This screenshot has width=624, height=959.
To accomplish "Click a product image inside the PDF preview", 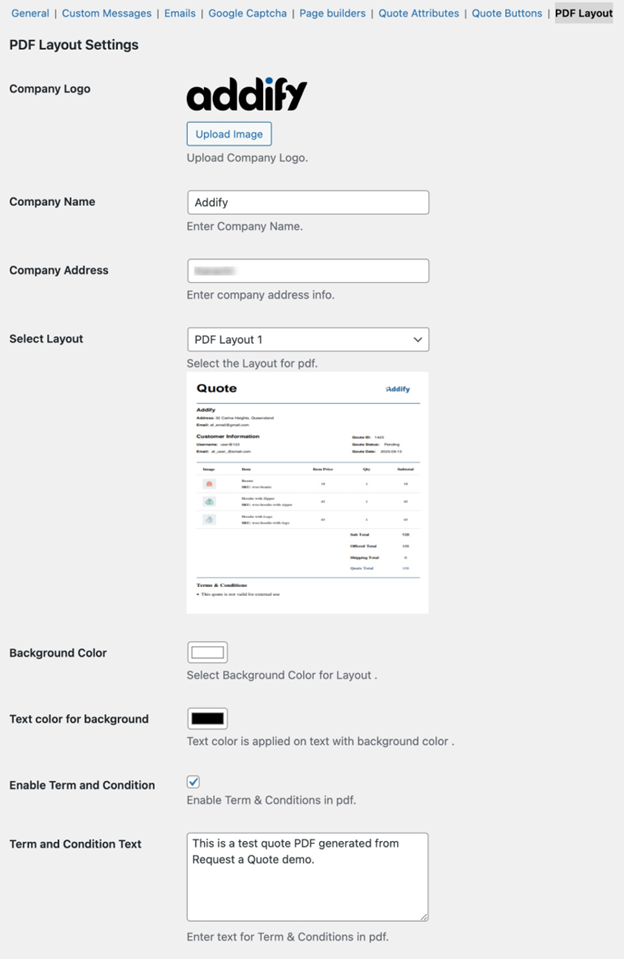I will click(208, 483).
